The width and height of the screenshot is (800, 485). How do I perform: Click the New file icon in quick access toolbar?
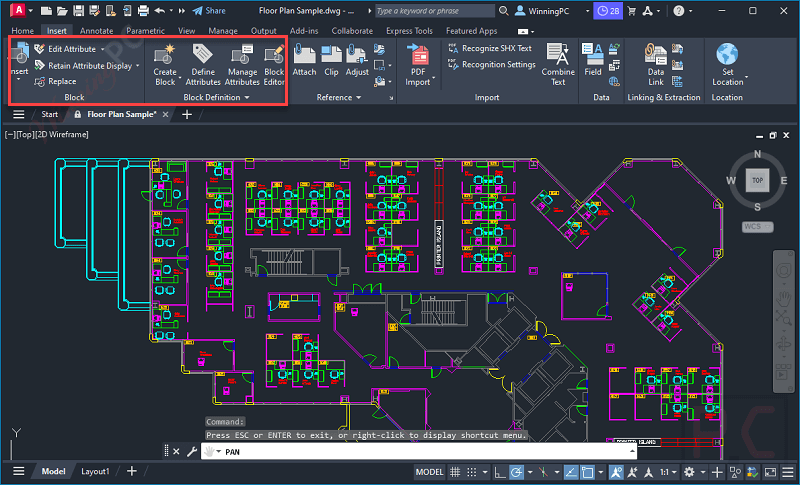click(x=46, y=11)
